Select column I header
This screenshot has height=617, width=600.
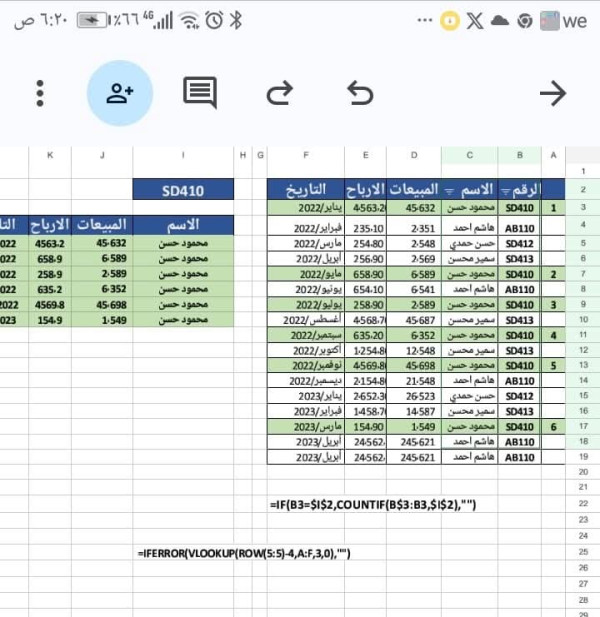[x=183, y=155]
